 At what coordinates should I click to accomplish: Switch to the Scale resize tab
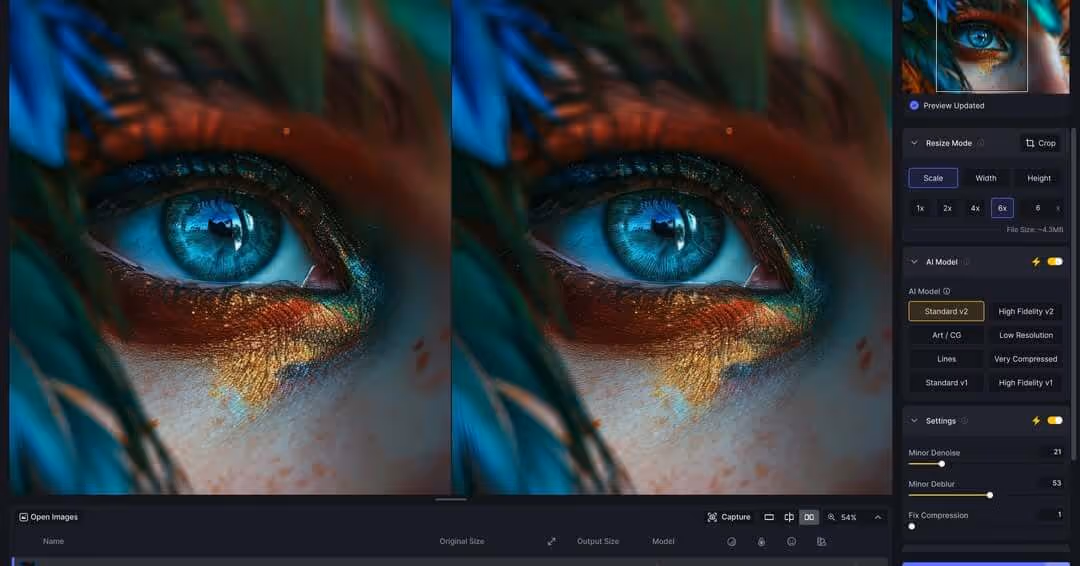(x=933, y=178)
